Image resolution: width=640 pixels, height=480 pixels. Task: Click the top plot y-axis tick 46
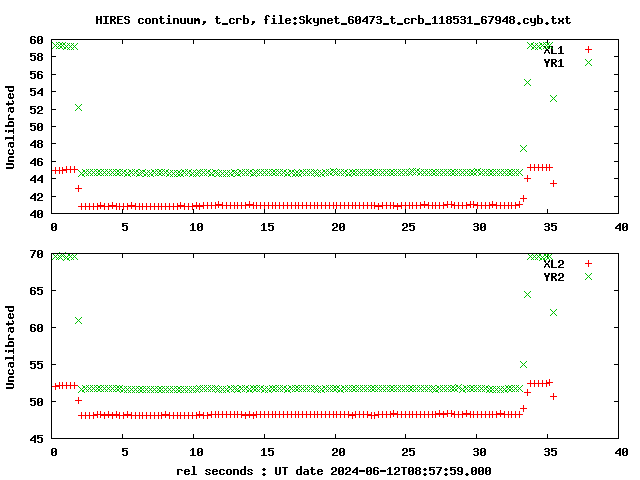click(36, 162)
